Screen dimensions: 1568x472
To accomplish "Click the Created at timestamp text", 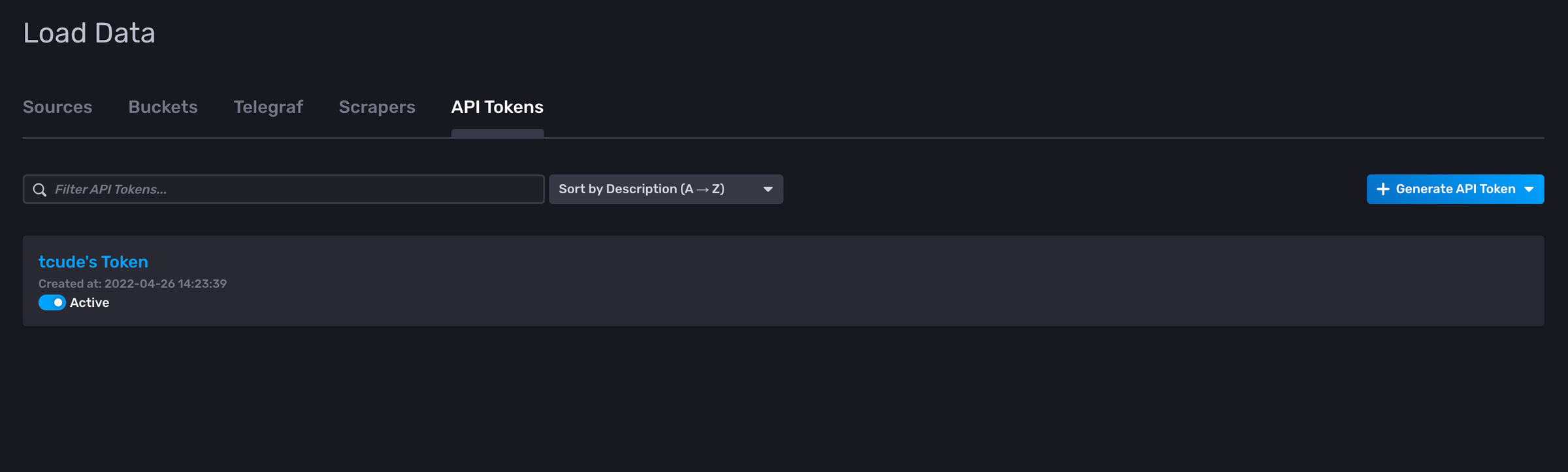I will (x=133, y=283).
